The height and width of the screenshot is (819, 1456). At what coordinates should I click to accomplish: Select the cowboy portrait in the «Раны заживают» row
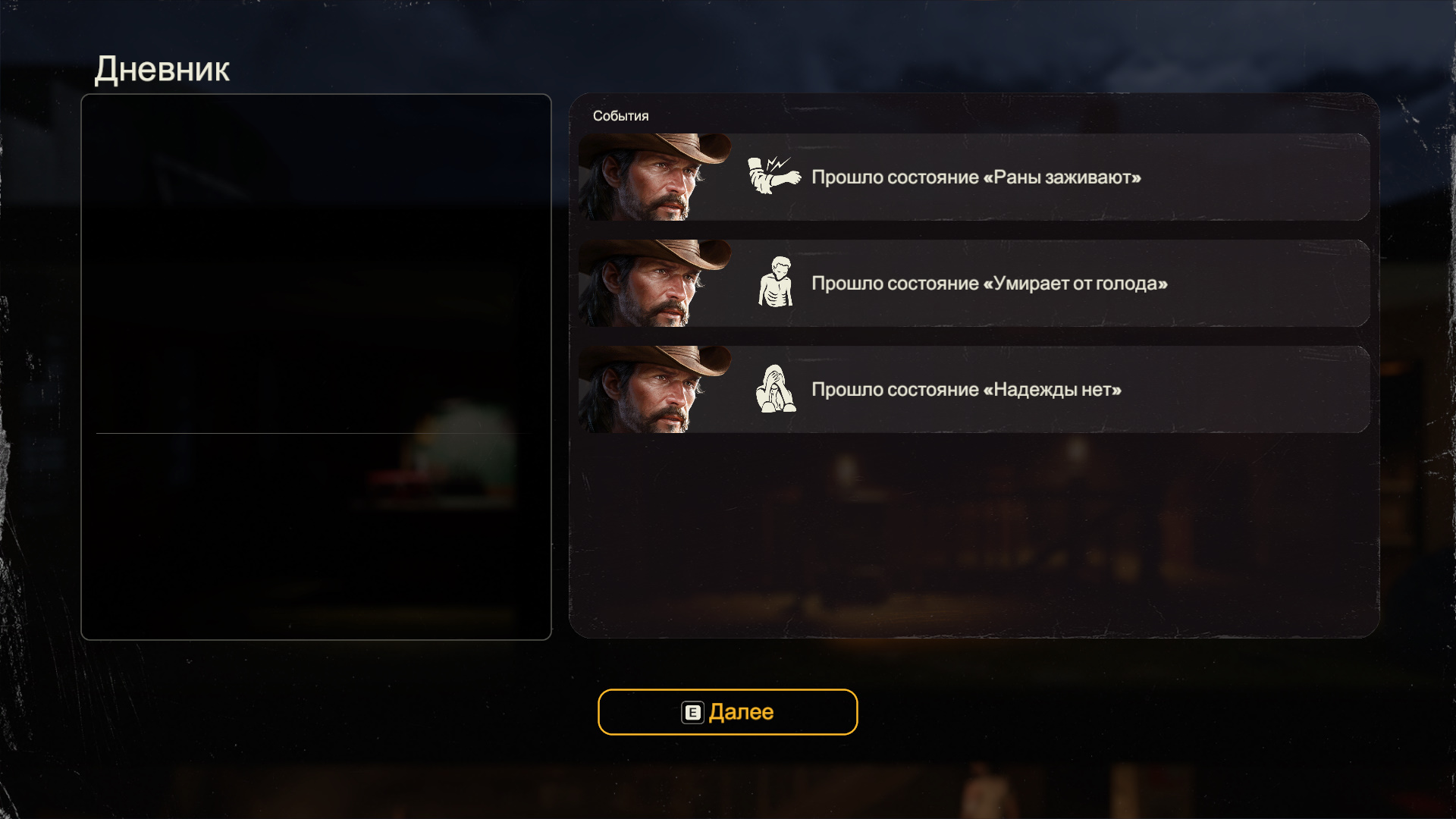click(x=654, y=177)
